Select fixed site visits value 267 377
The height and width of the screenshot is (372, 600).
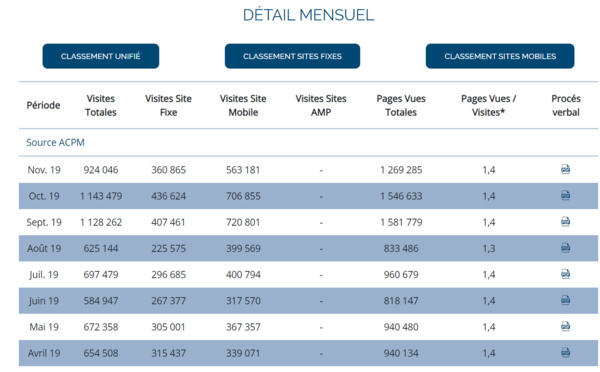(168, 301)
